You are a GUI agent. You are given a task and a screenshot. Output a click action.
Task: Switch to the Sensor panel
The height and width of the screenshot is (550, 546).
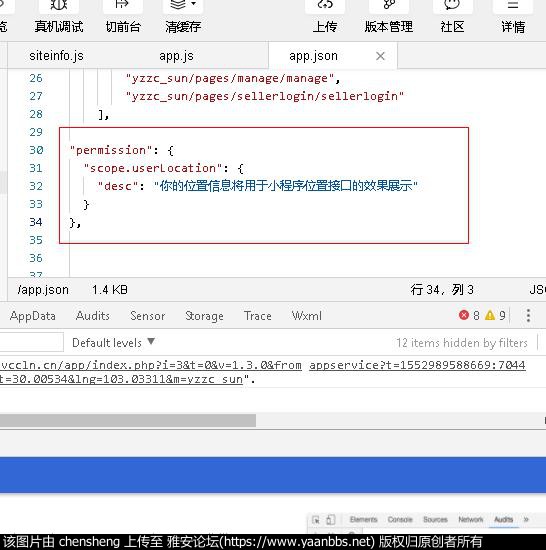click(148, 316)
